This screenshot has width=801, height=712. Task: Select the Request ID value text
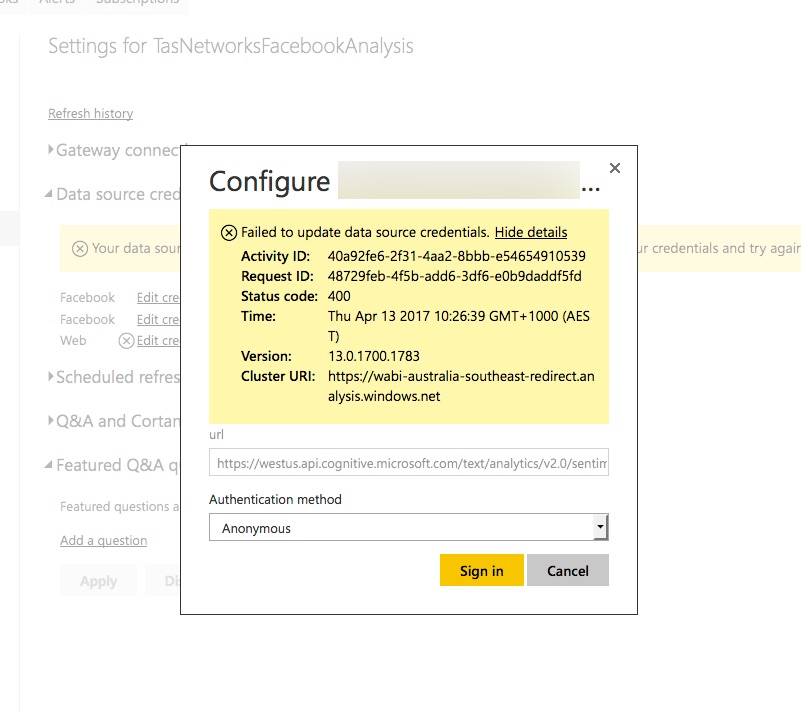click(x=454, y=276)
